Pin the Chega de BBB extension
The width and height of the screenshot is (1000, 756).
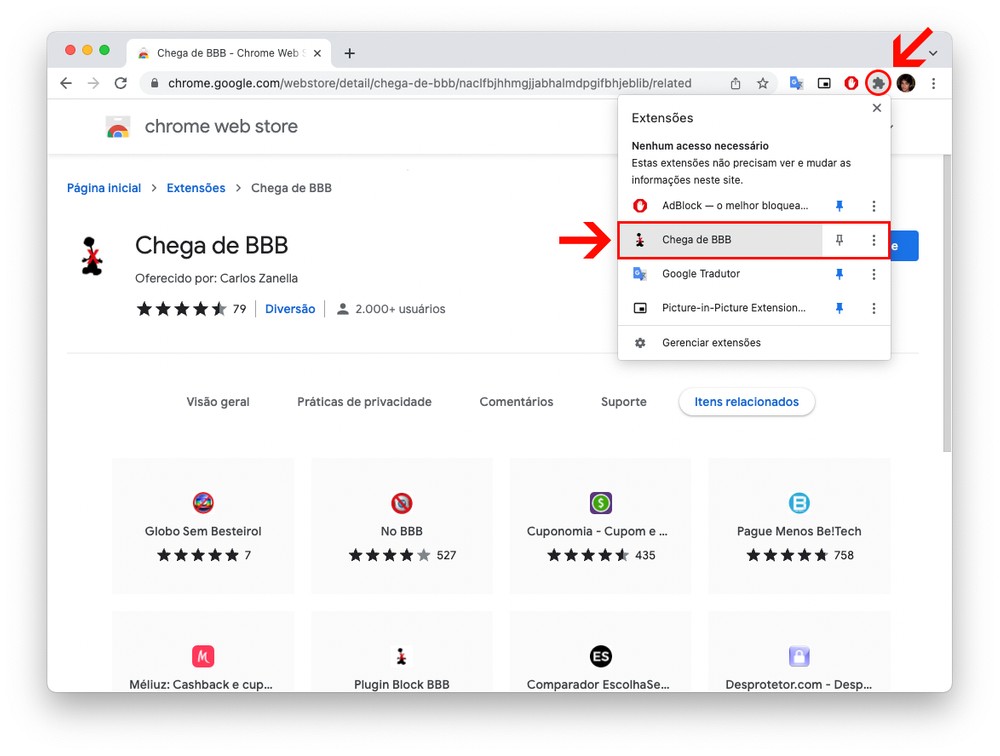point(839,240)
